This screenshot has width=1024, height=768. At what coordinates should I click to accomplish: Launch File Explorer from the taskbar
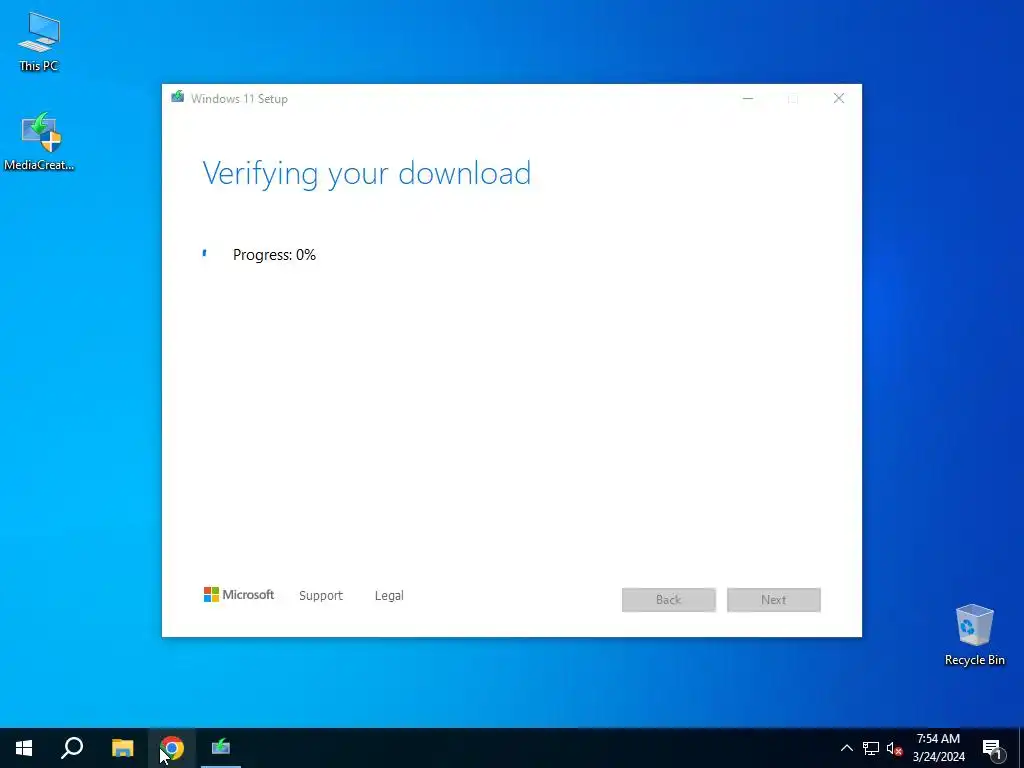[x=122, y=748]
